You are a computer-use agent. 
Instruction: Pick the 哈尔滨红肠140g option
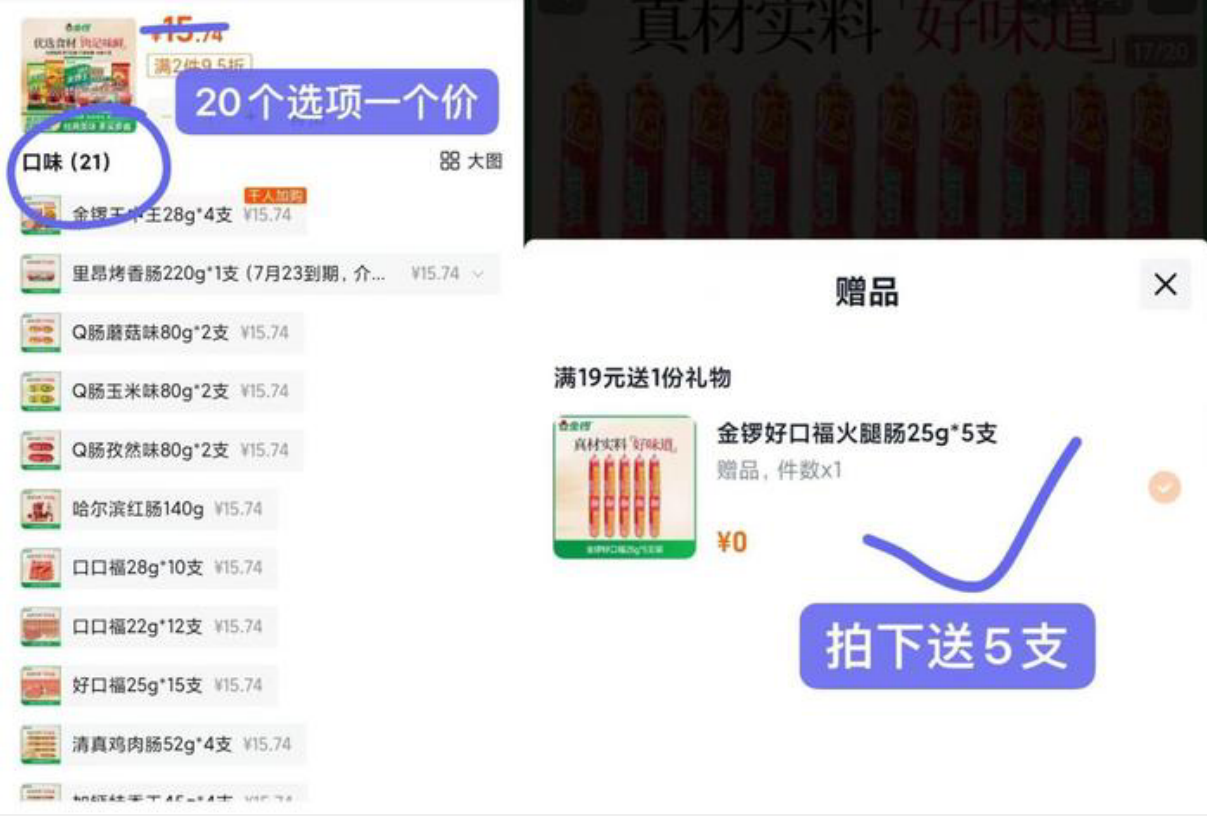coord(148,509)
